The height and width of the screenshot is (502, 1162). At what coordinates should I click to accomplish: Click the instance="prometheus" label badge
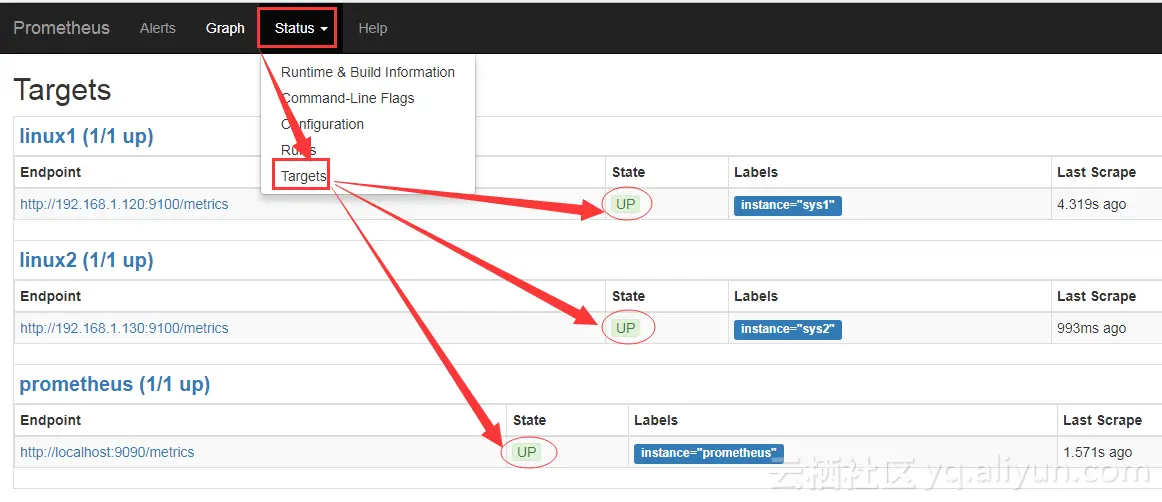click(x=708, y=452)
